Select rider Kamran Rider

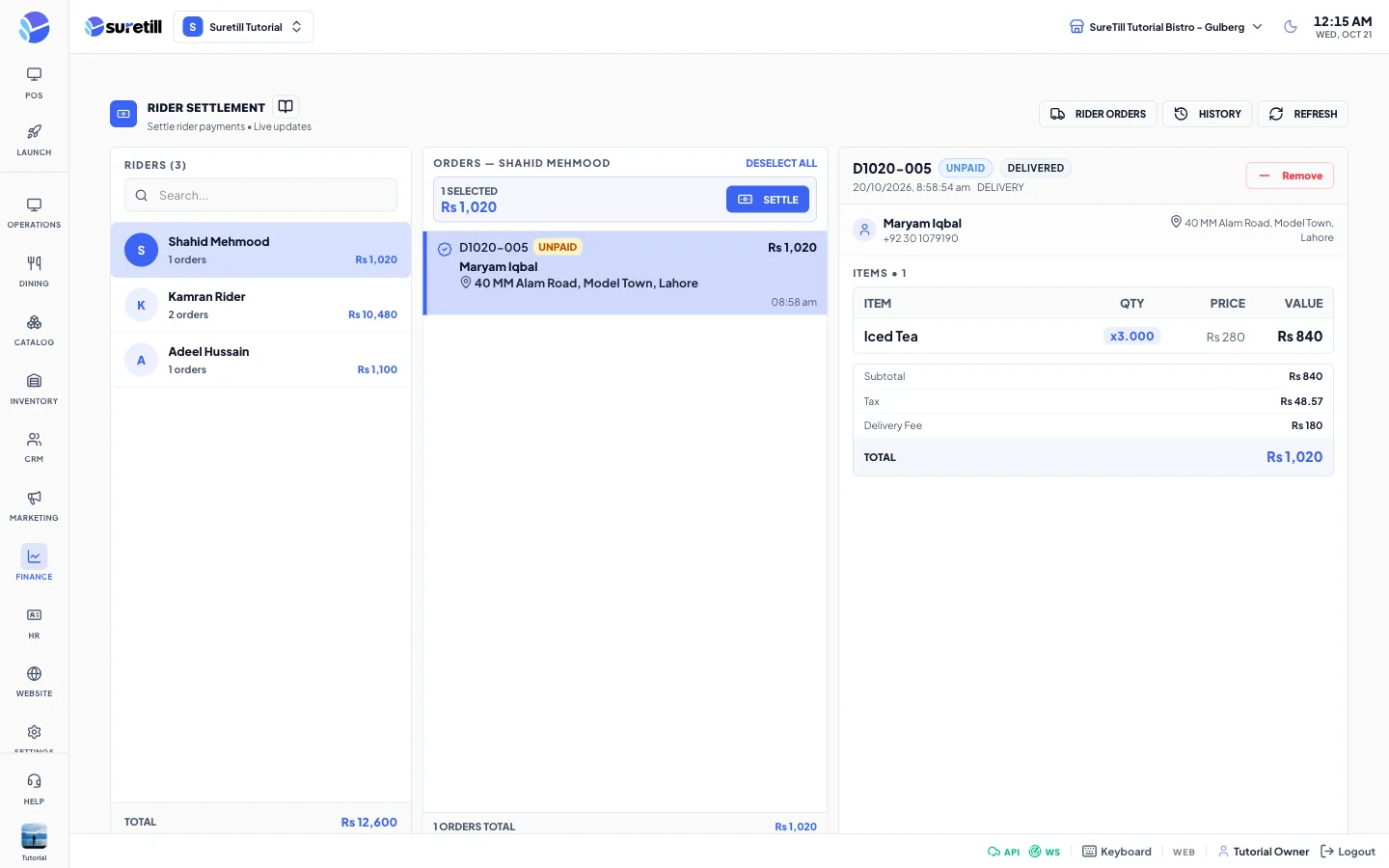[260, 305]
